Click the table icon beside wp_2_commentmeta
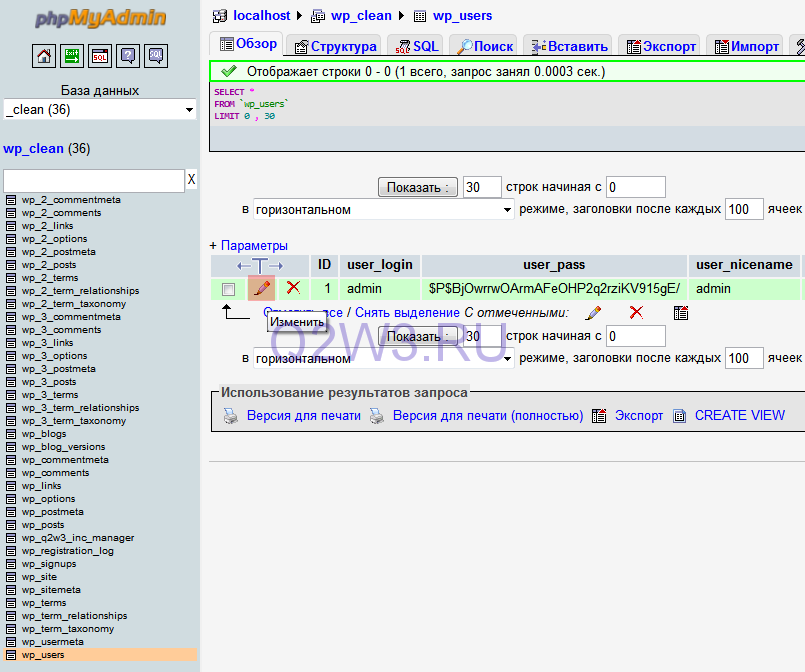805x672 pixels. point(11,200)
